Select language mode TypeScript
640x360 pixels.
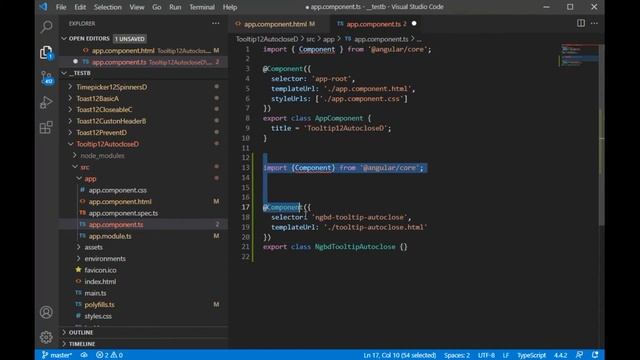point(531,355)
